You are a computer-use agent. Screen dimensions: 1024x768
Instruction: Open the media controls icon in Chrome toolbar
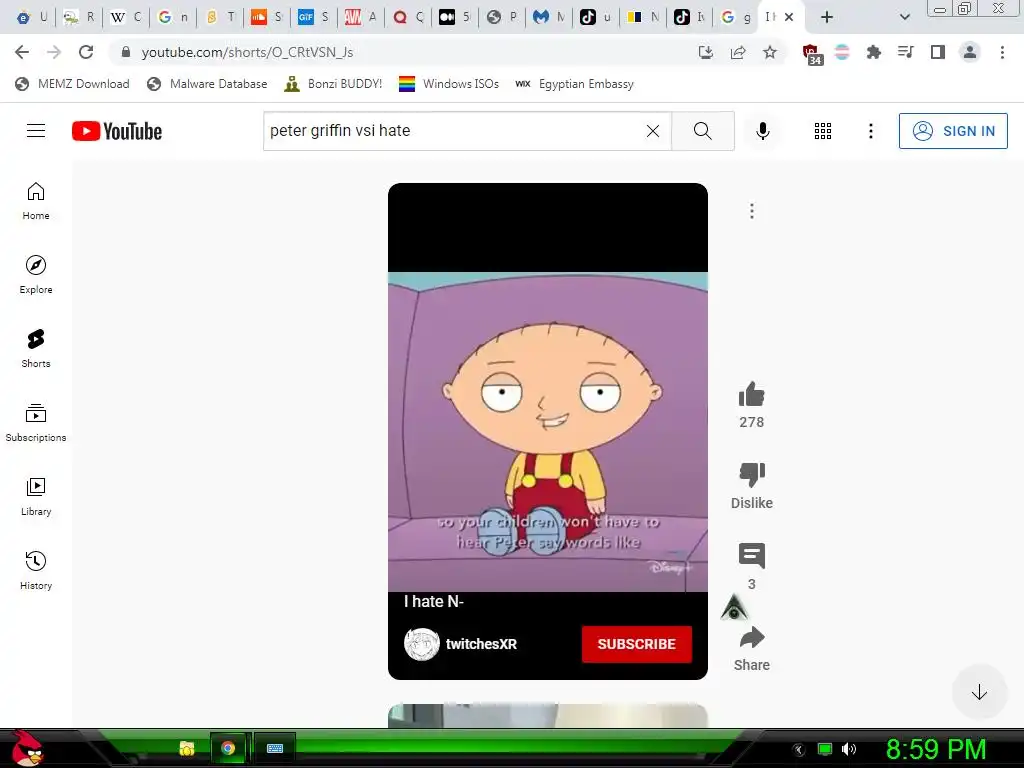[905, 52]
